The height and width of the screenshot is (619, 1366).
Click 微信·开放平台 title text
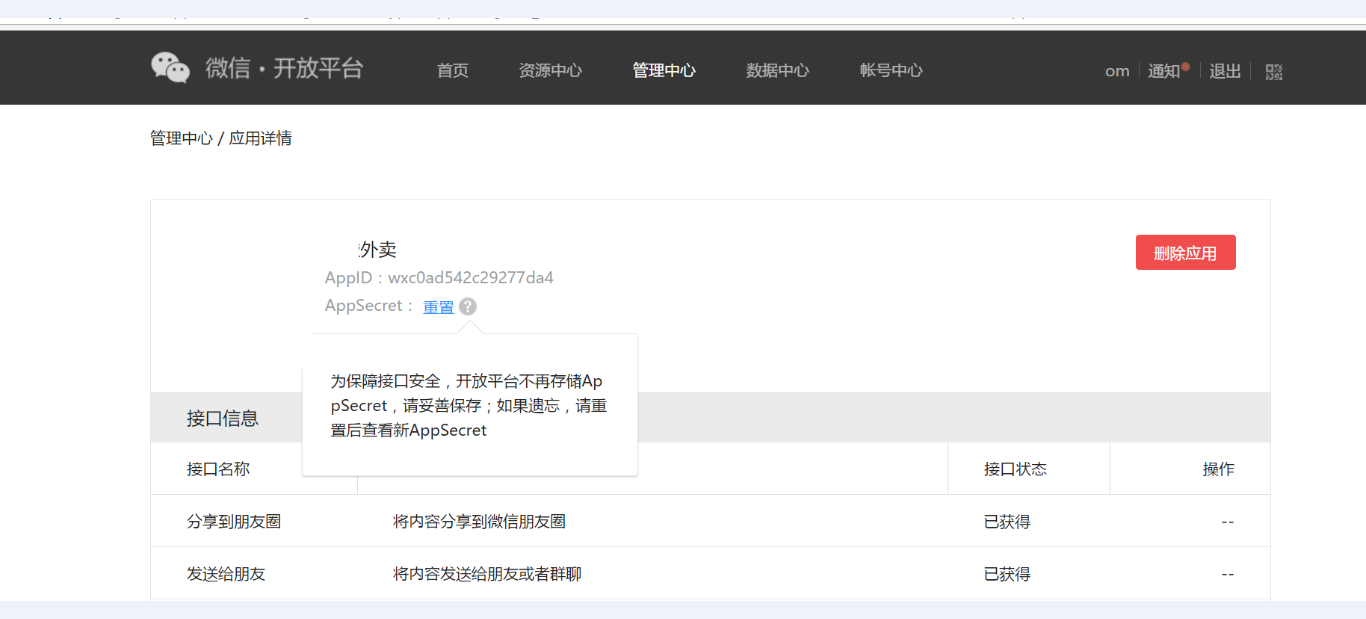coord(284,68)
